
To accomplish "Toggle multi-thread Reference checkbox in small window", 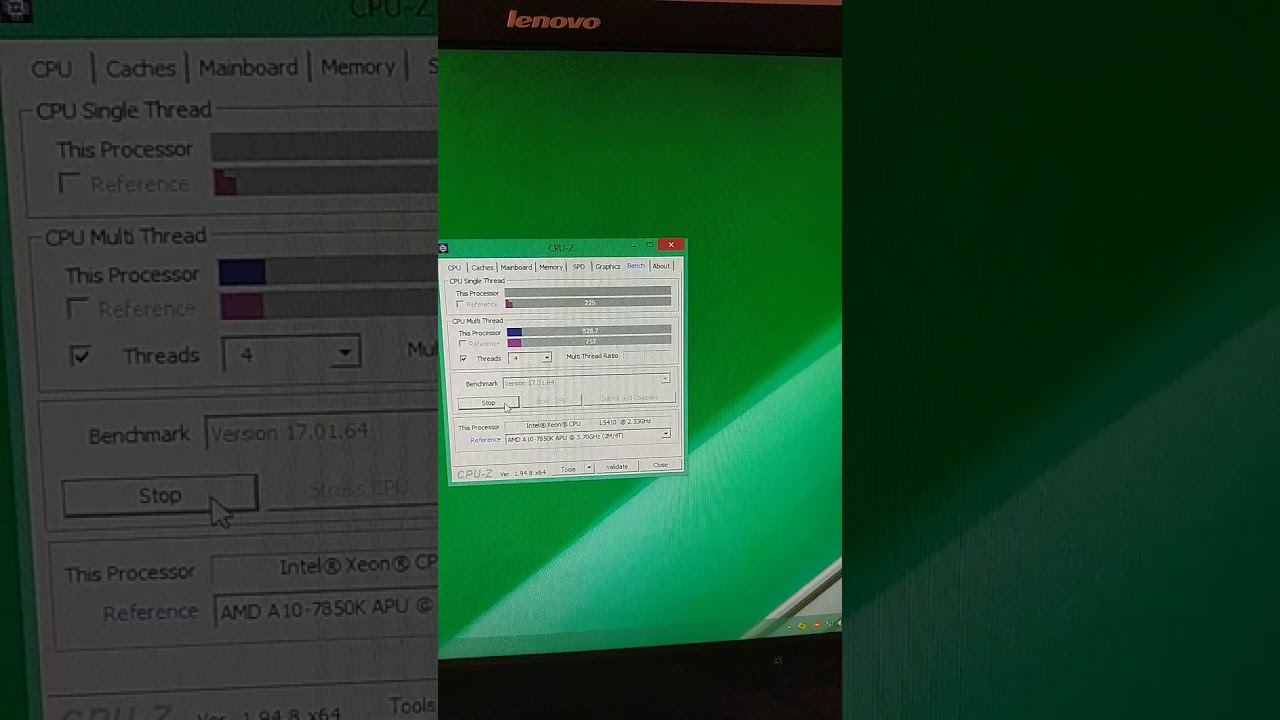I will click(x=462, y=344).
